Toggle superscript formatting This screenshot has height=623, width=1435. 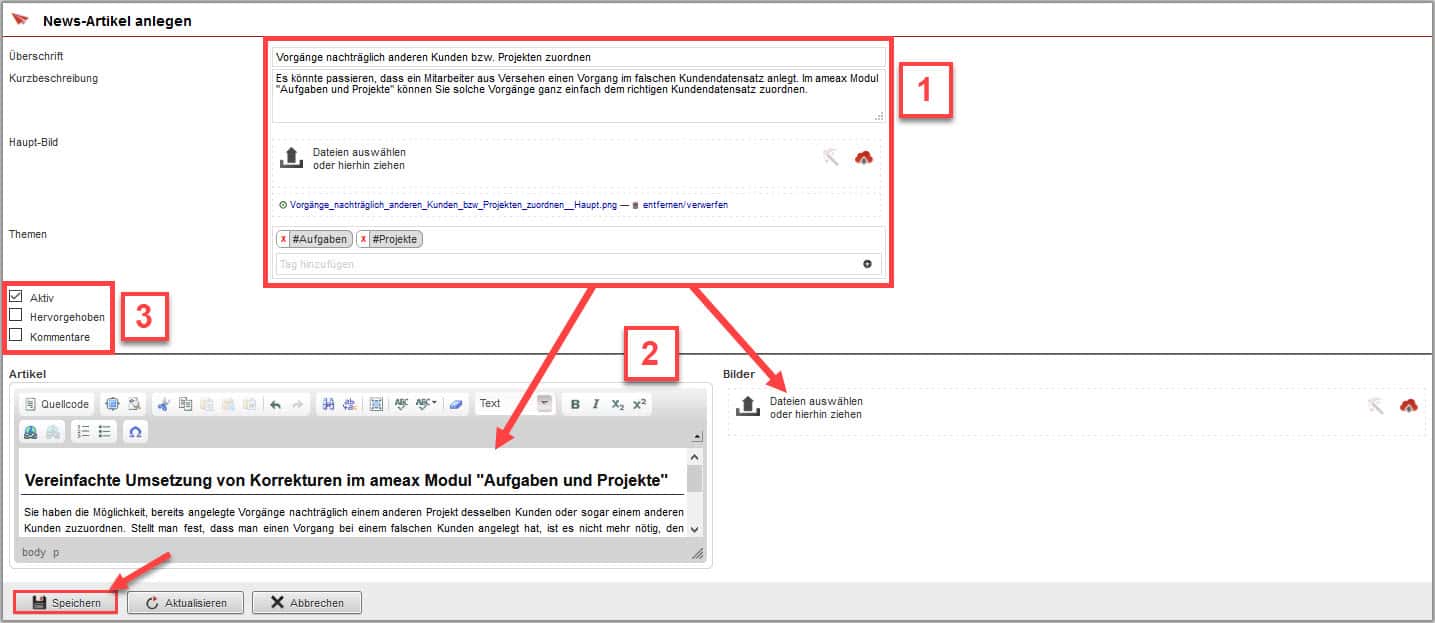pos(640,404)
